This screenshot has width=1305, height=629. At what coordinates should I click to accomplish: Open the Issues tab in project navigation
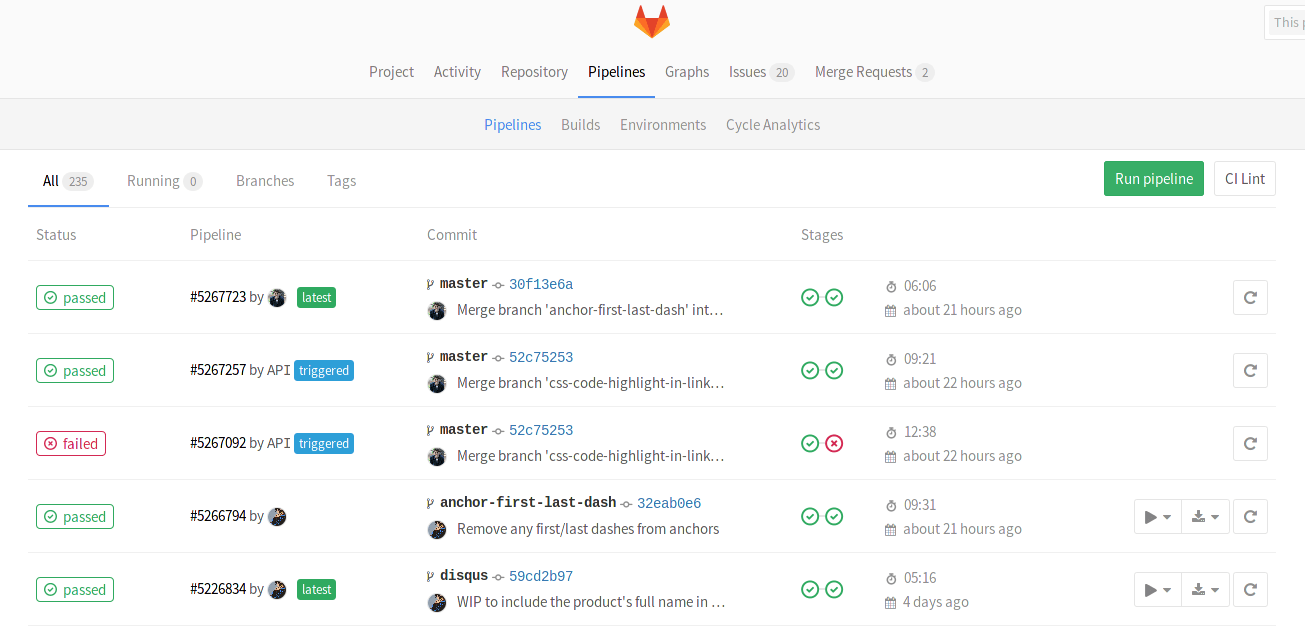pyautogui.click(x=760, y=72)
